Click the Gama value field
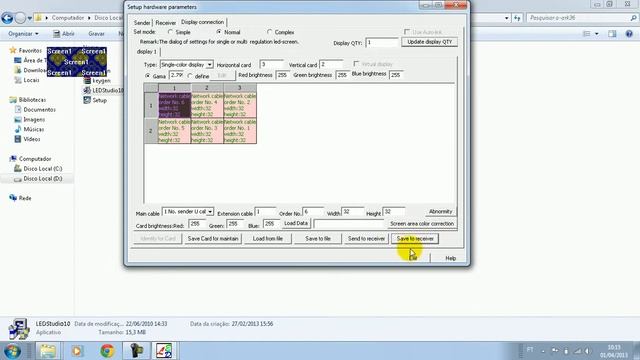This screenshot has width=640, height=360. [x=177, y=75]
